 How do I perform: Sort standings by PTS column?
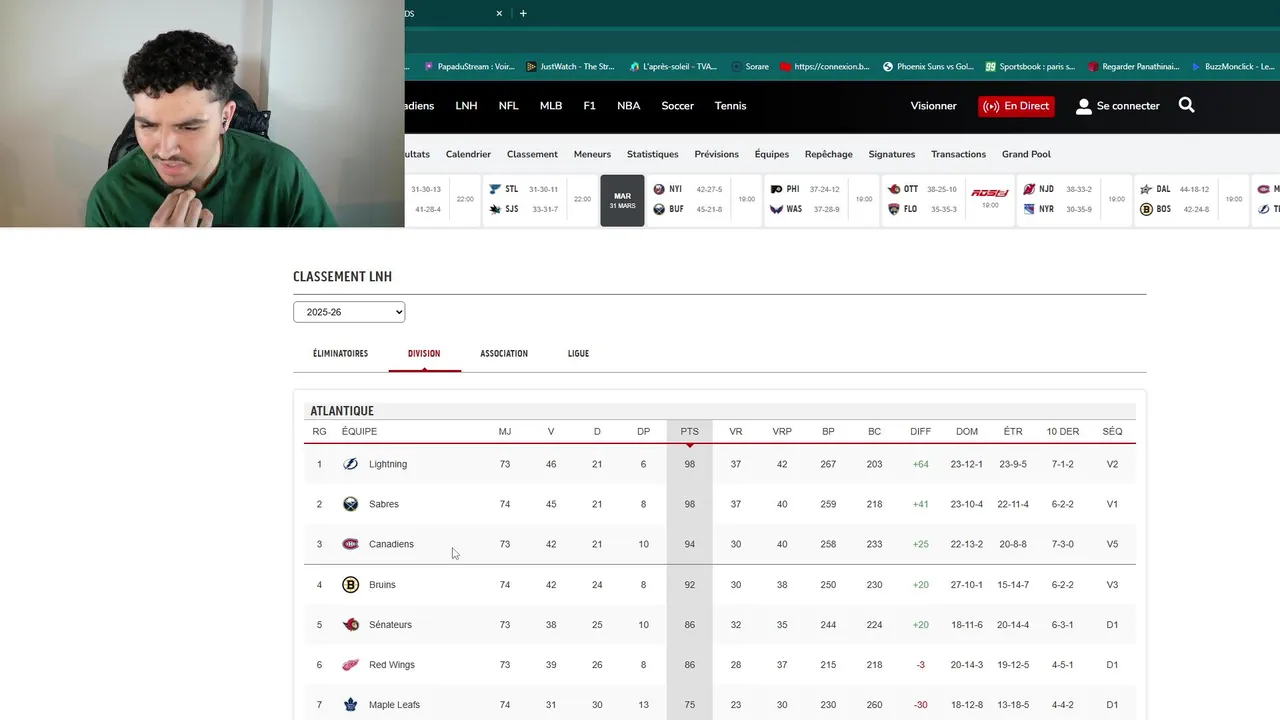click(689, 431)
